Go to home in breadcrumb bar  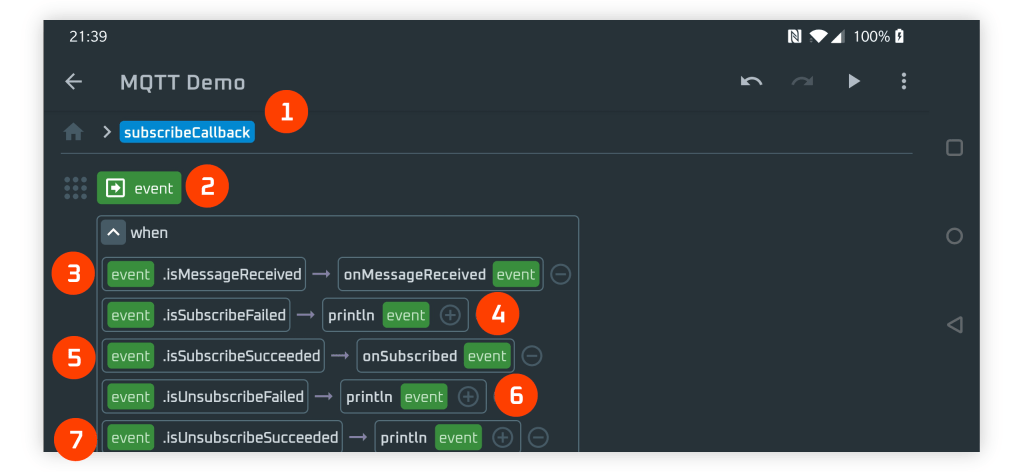coord(73,132)
